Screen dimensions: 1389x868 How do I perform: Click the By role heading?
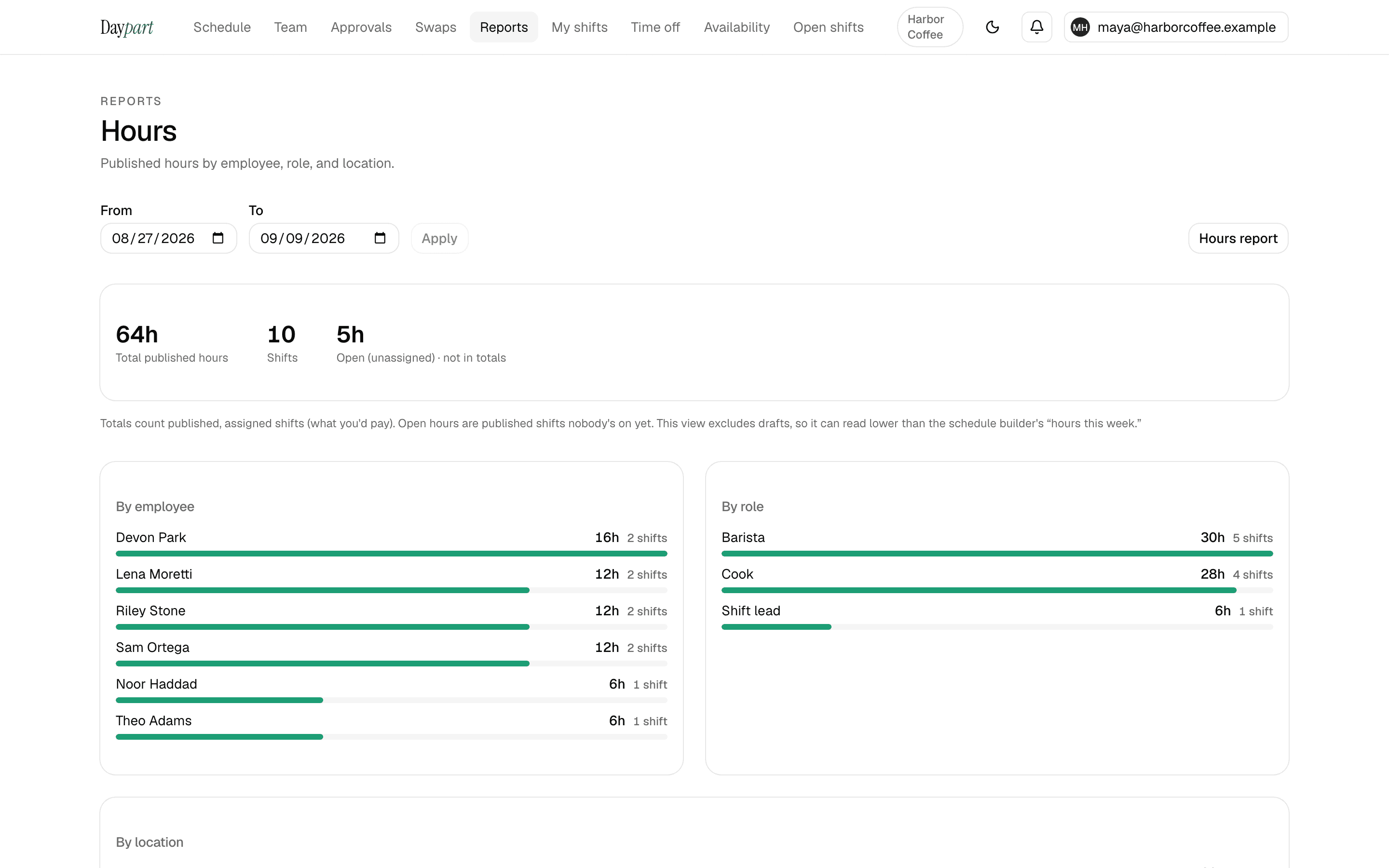pyautogui.click(x=742, y=506)
